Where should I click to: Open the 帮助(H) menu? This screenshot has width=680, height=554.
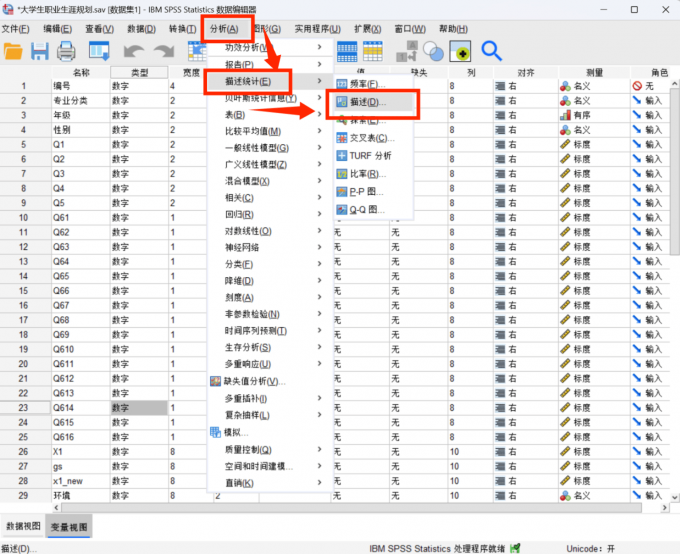[x=453, y=29]
